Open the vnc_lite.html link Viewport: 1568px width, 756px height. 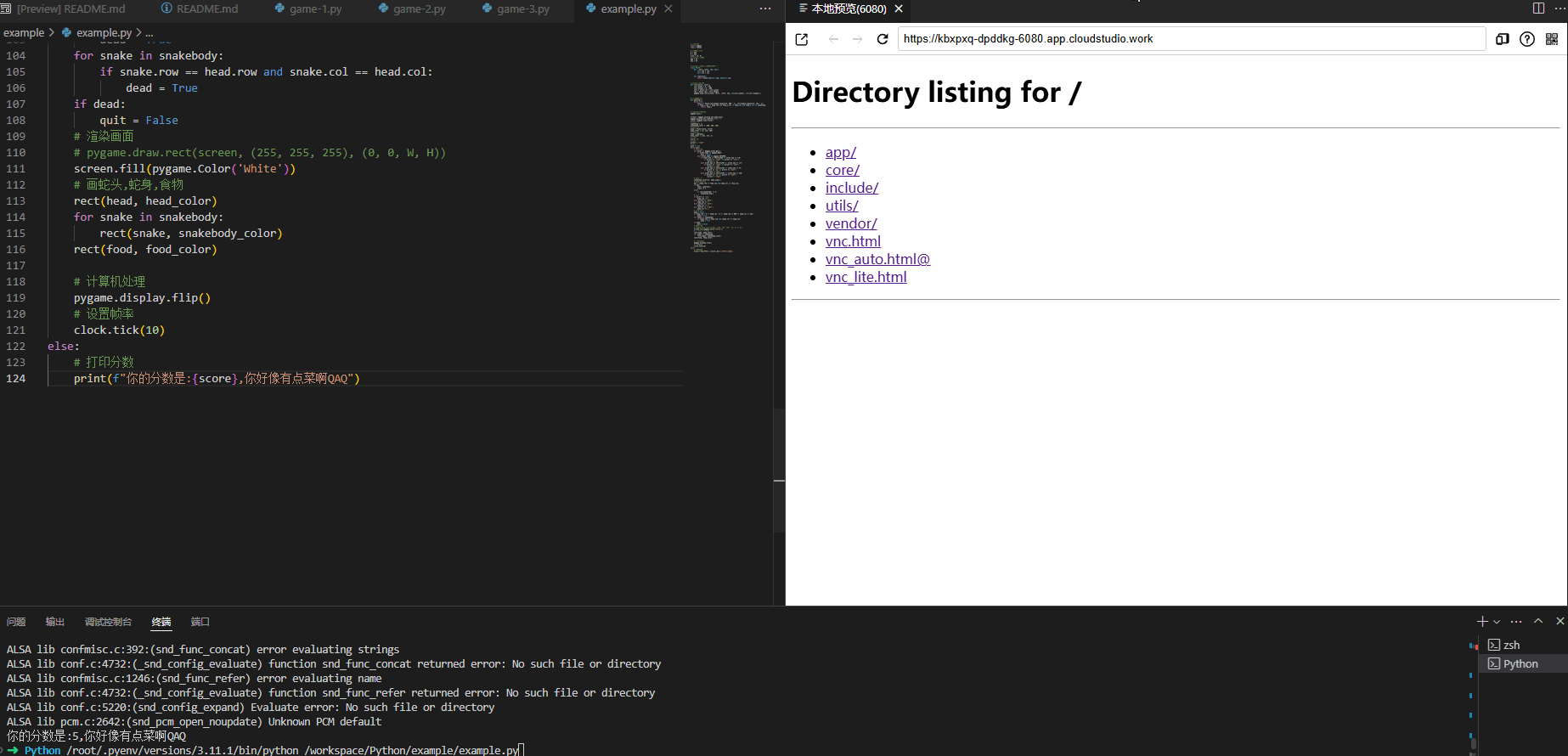[866, 277]
